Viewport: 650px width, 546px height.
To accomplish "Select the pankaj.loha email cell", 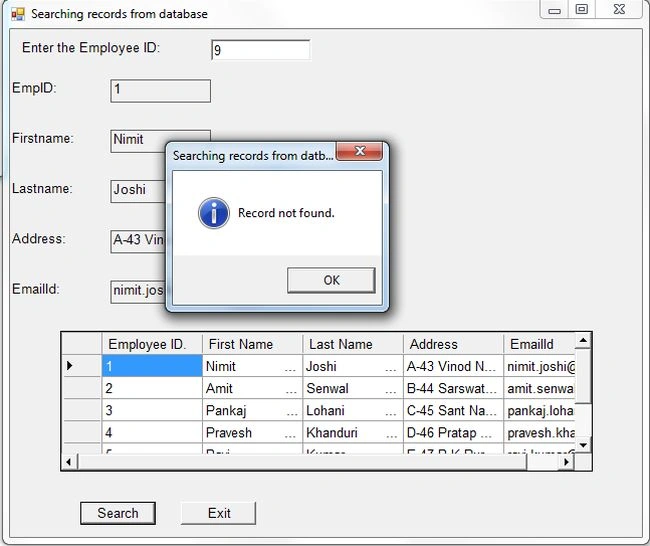I will (539, 410).
